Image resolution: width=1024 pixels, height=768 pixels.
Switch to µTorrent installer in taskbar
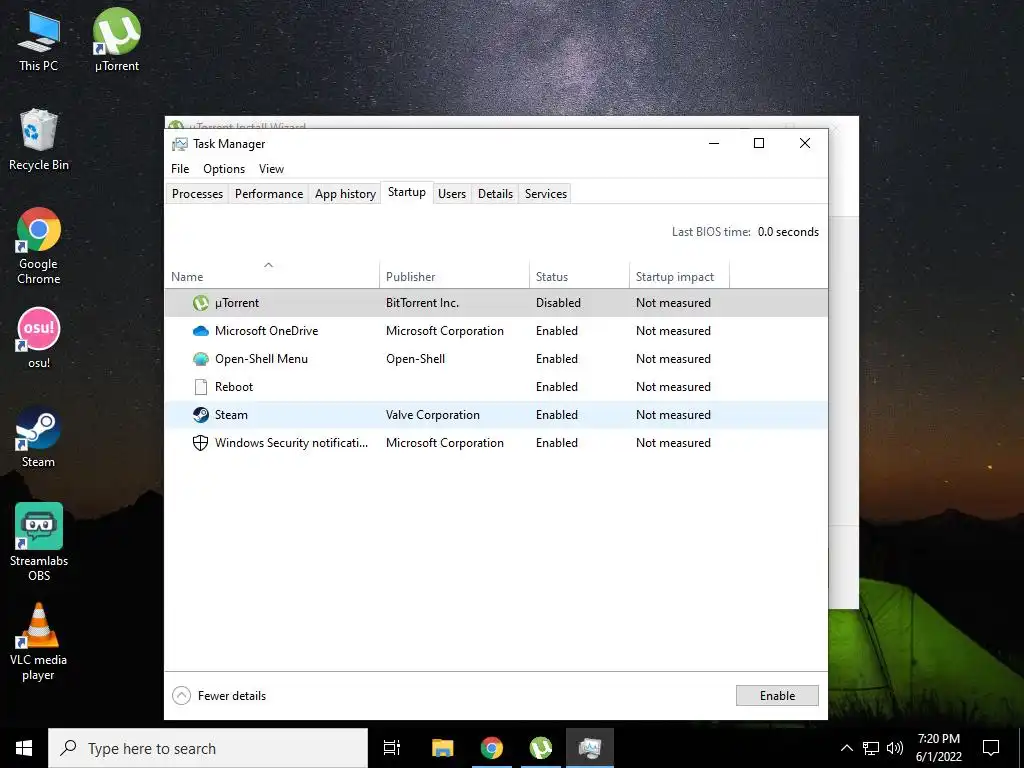click(x=541, y=748)
